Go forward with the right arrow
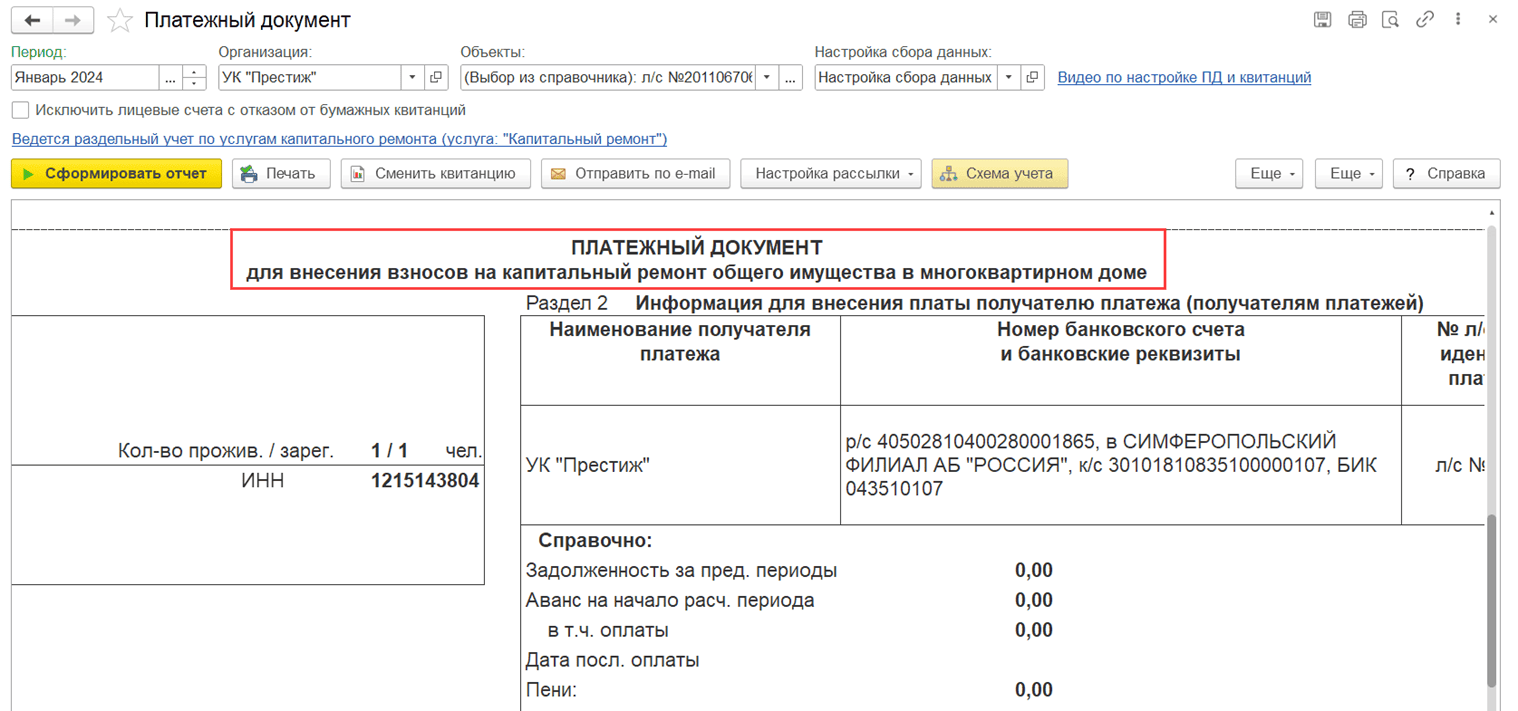 73,20
